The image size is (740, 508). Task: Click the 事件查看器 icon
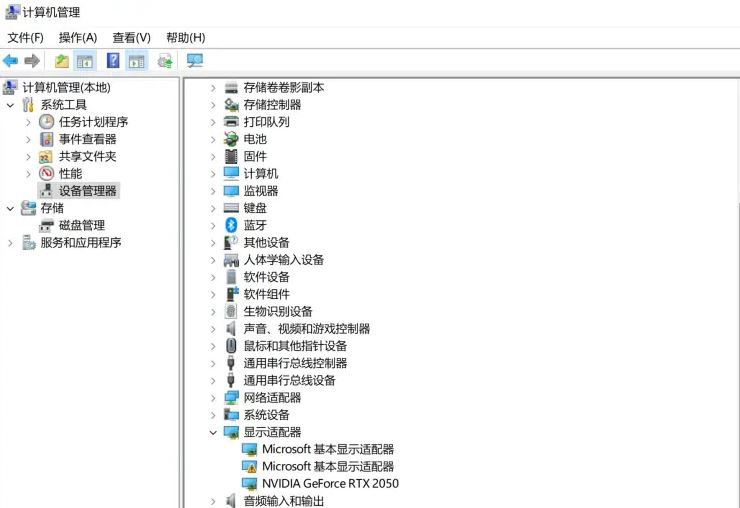pos(46,139)
